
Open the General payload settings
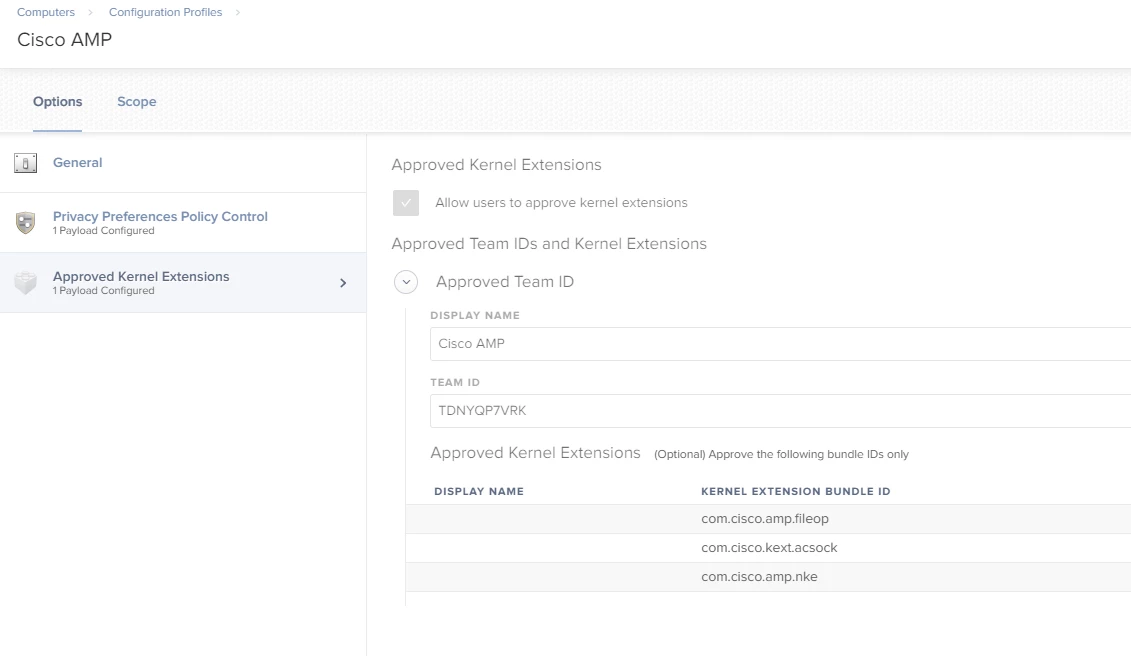[x=183, y=163]
